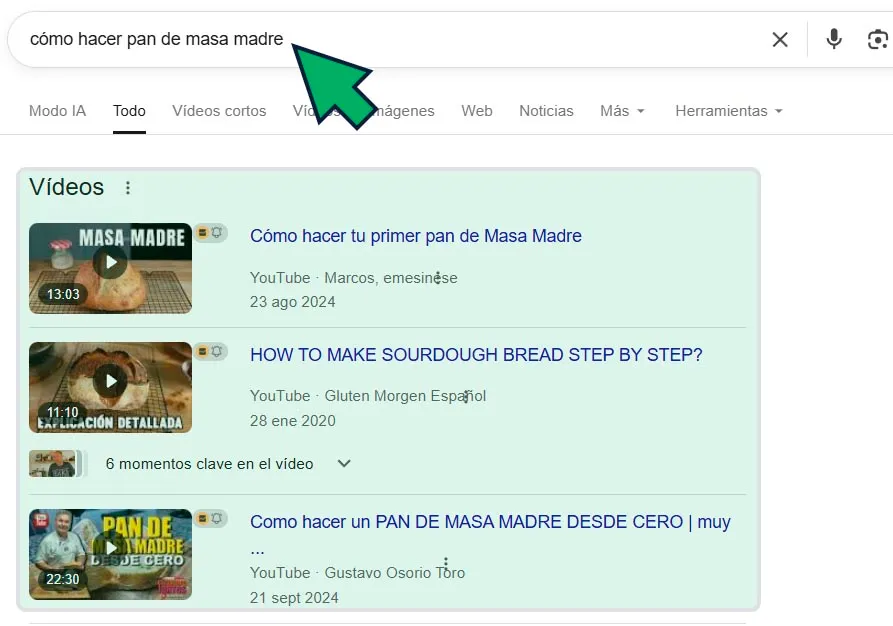Image resolution: width=893 pixels, height=626 pixels.
Task: Click the key moments badge on the first video
Action: pyautogui.click(x=212, y=233)
